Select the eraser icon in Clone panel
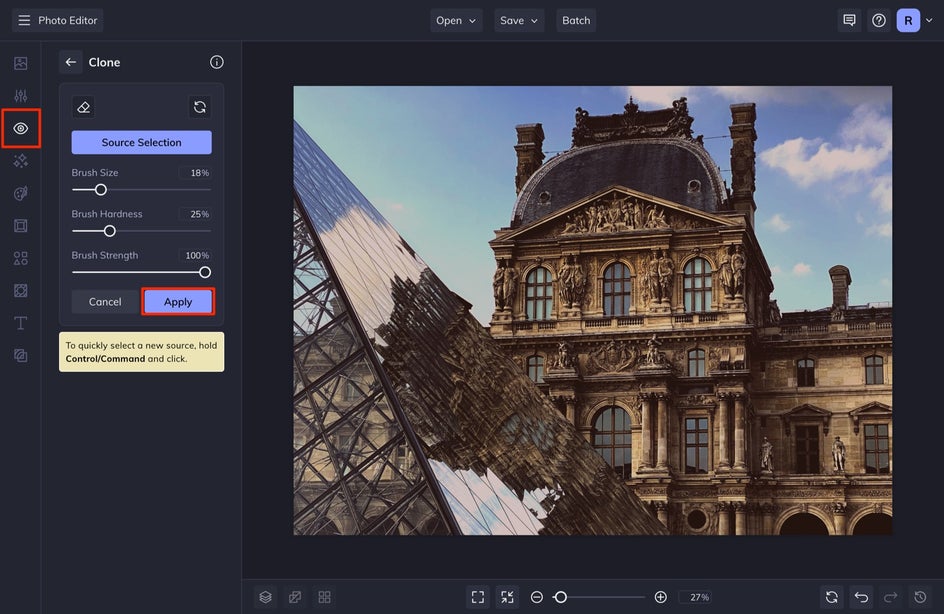This screenshot has width=944, height=614. click(x=84, y=107)
